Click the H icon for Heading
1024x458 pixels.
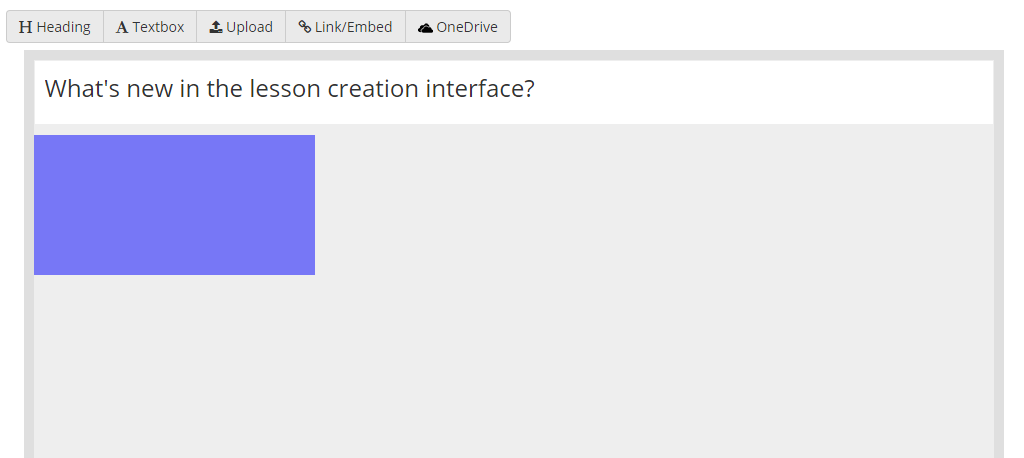pos(25,27)
